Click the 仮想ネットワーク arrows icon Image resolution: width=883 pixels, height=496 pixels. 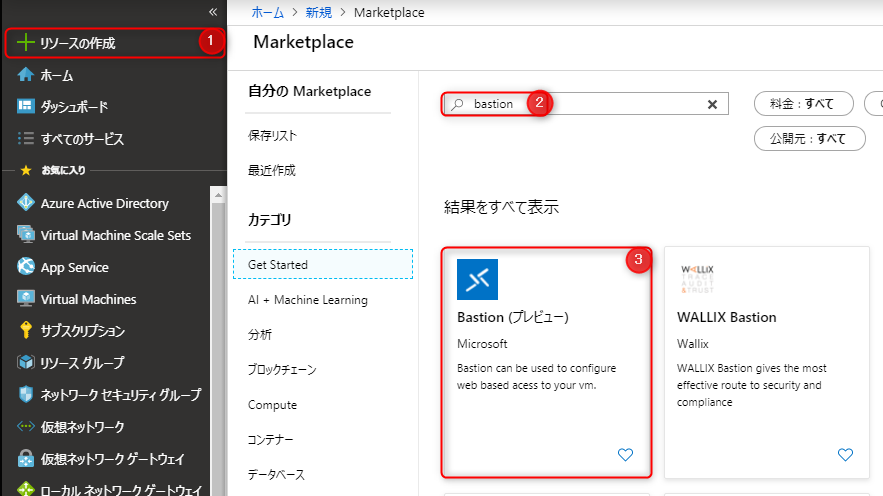point(25,426)
